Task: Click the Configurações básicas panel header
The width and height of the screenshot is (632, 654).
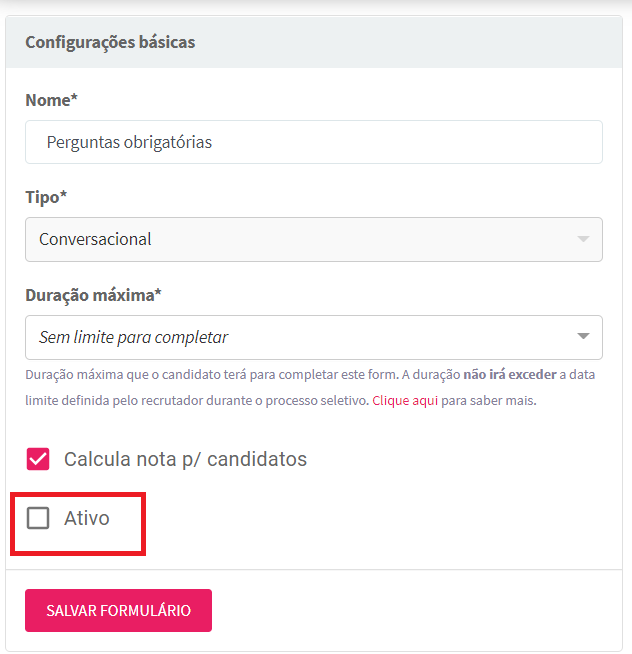Action: (x=110, y=42)
